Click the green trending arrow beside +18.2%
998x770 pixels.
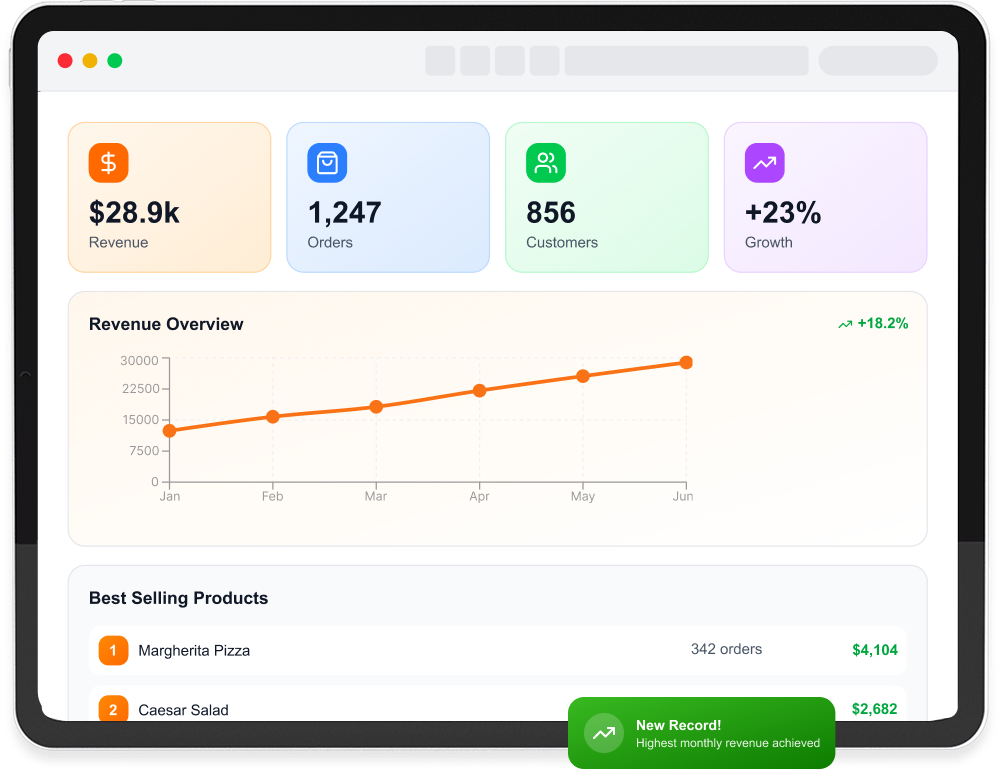click(845, 324)
